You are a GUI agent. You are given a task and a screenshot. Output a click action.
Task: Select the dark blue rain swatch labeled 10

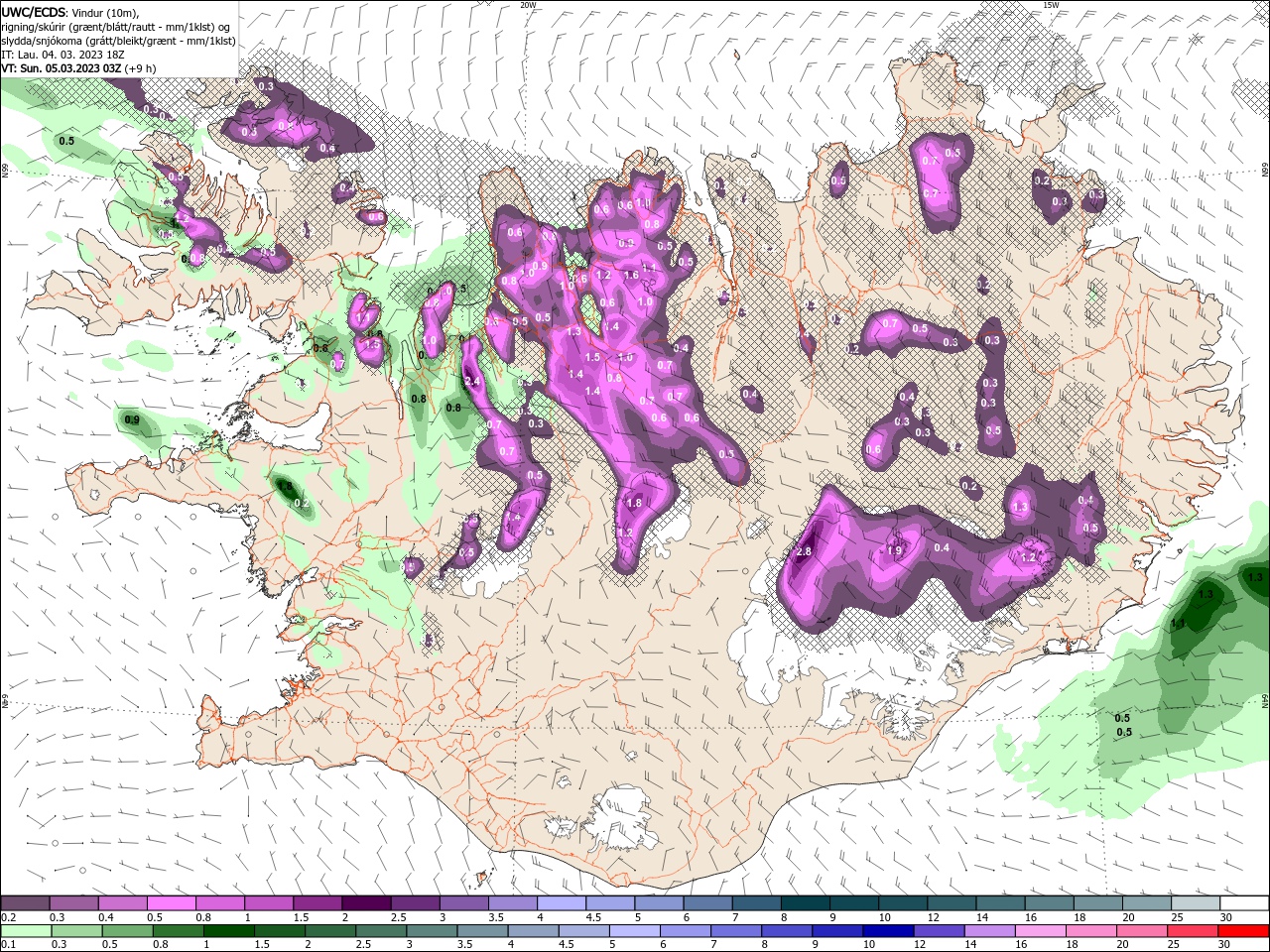click(x=888, y=931)
